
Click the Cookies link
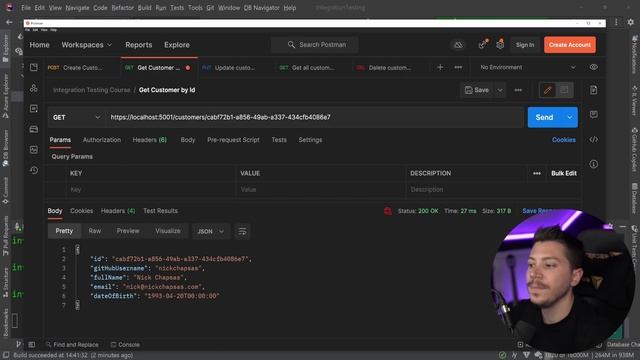[564, 140]
